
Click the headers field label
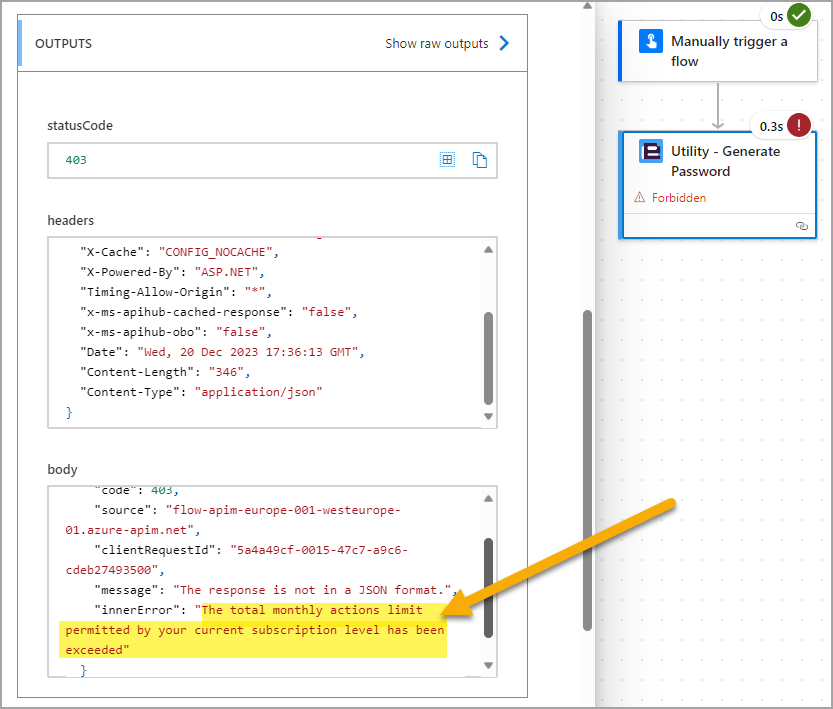tap(71, 220)
